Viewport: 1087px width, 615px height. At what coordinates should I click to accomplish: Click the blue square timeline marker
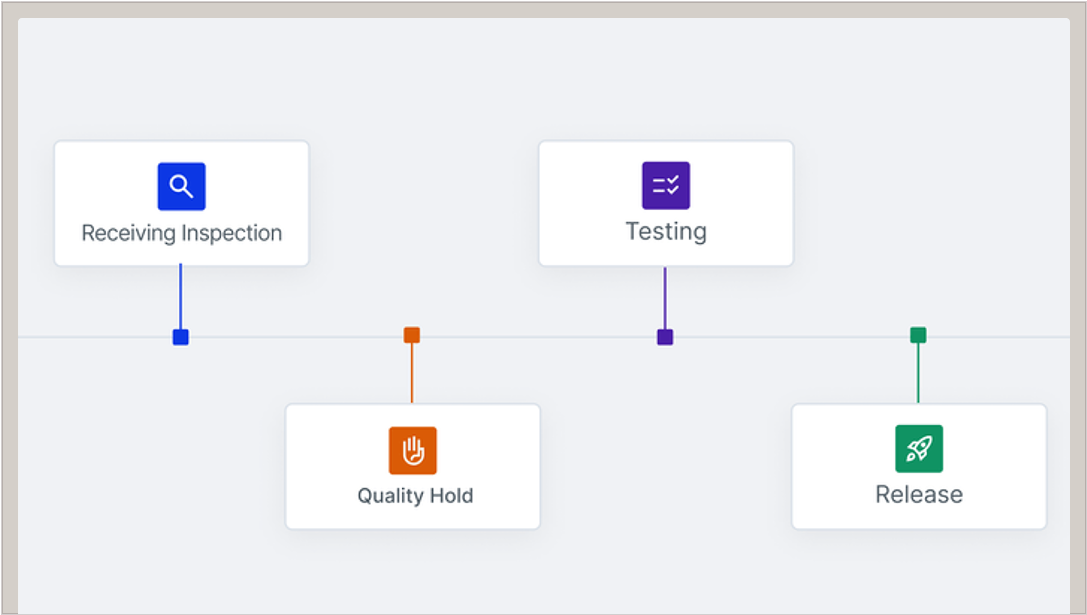point(180,337)
